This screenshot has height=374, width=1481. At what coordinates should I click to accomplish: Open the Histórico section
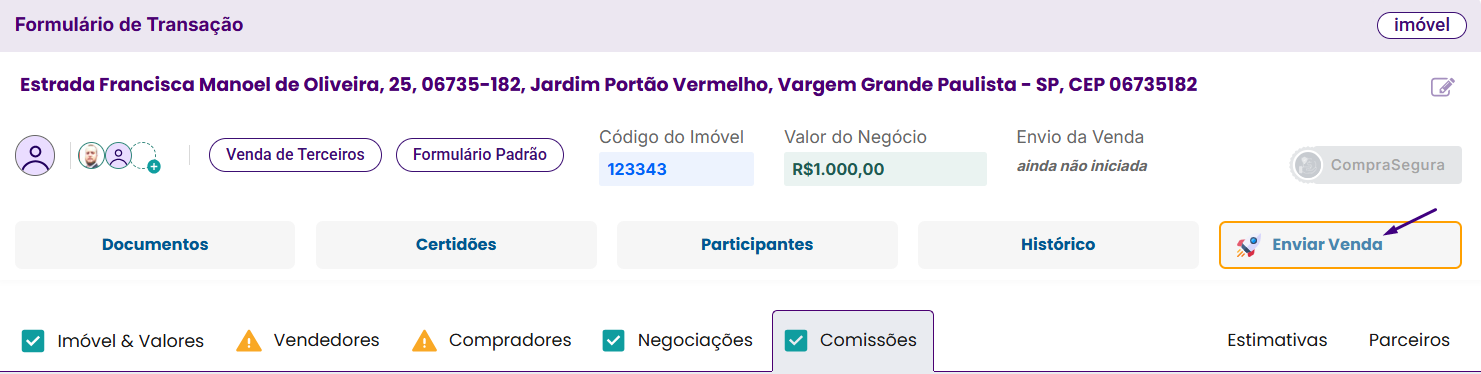pos(1058,245)
